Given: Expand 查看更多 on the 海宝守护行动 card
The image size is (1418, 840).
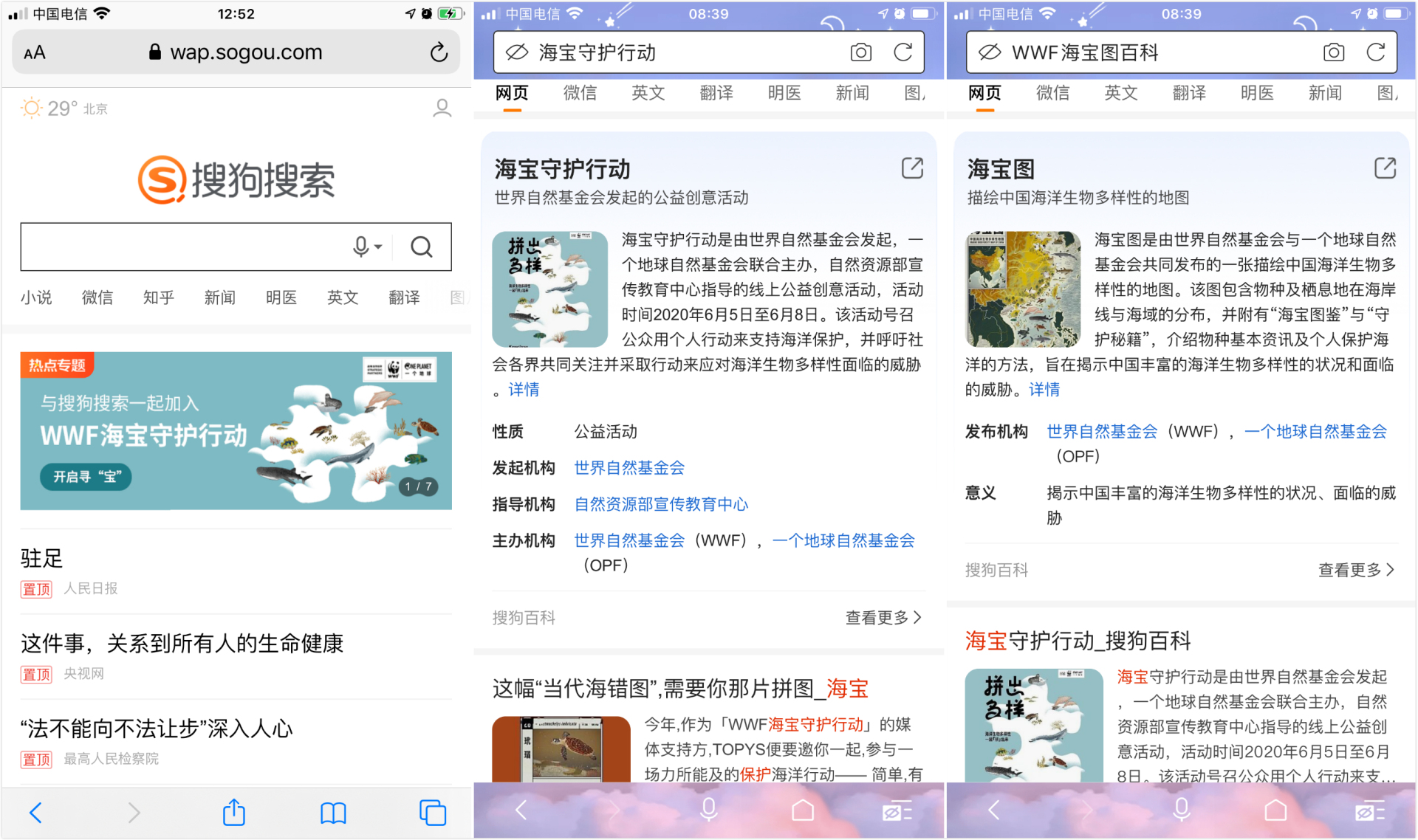Looking at the screenshot, I should point(883,618).
